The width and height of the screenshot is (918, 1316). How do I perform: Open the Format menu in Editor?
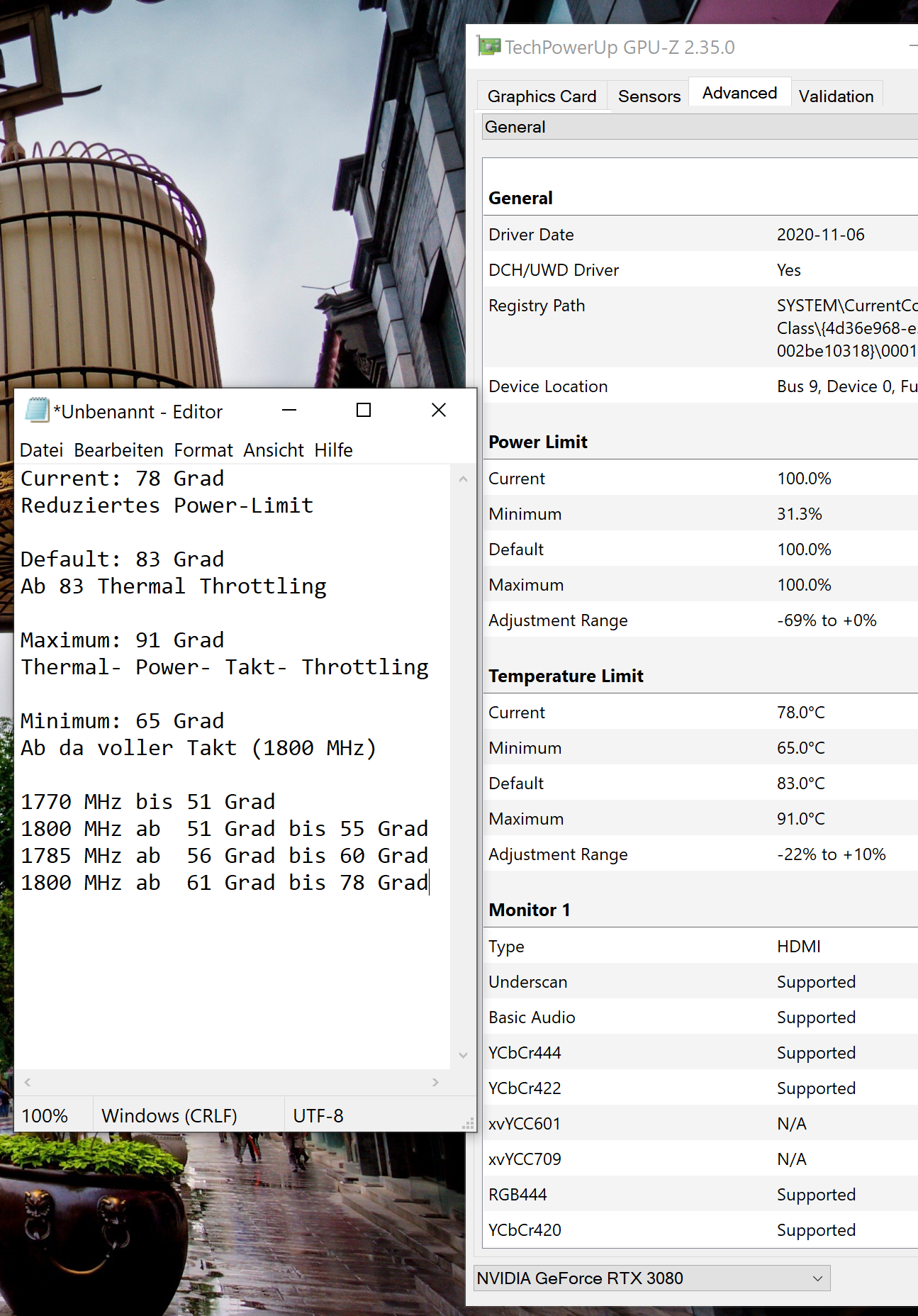pos(203,450)
